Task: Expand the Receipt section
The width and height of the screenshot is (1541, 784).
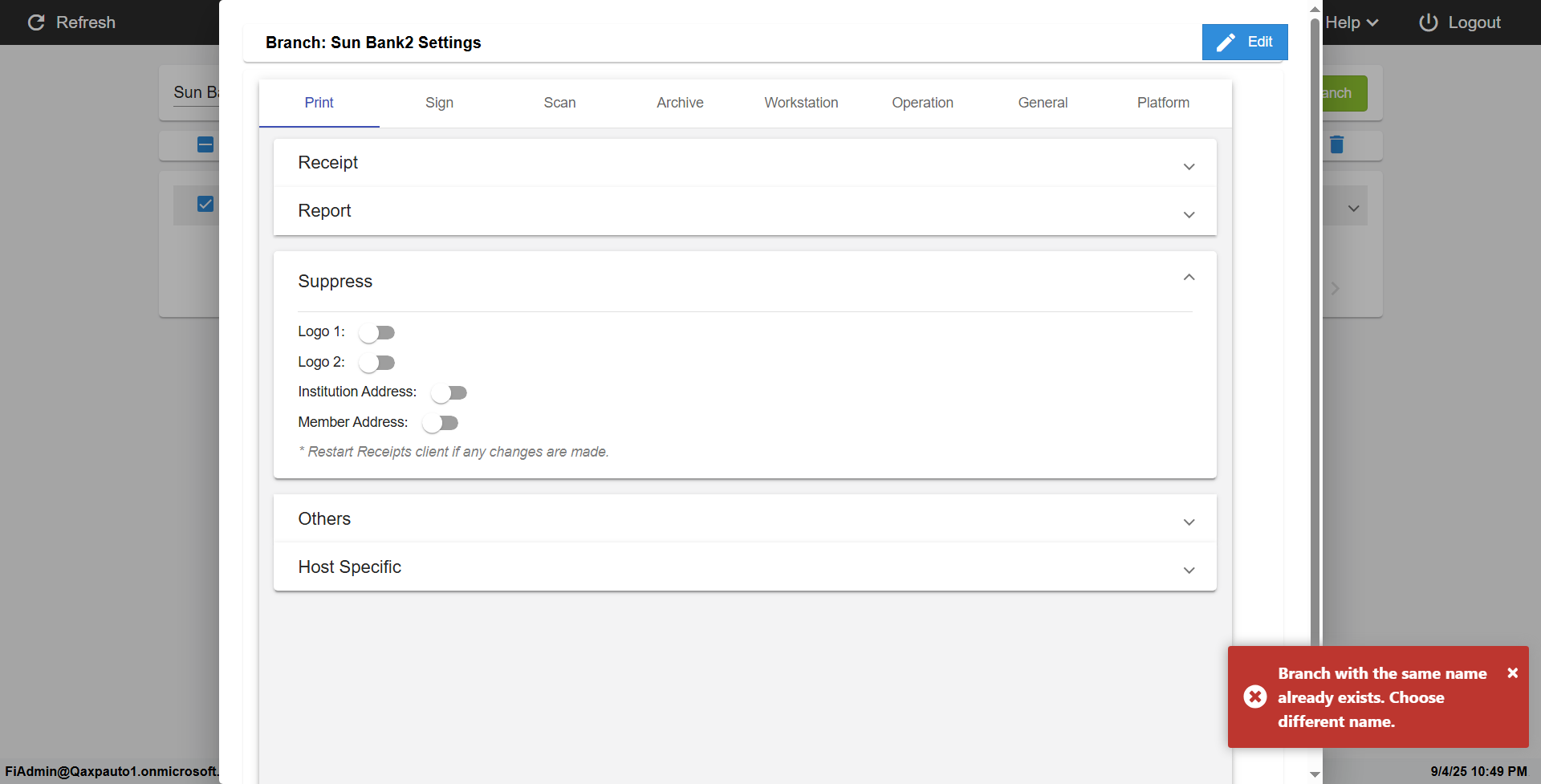Action: pos(1189,166)
